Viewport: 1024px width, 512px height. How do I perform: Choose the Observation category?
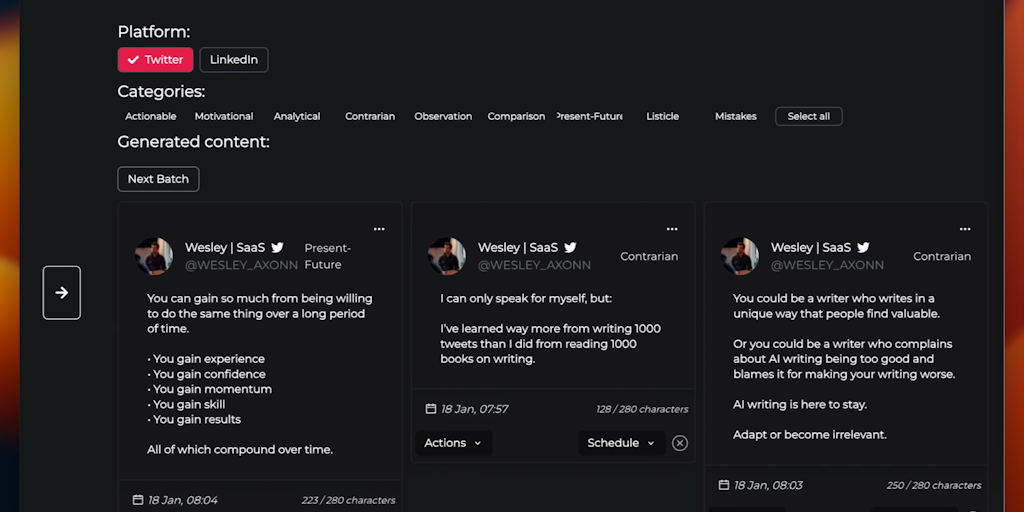coord(443,117)
